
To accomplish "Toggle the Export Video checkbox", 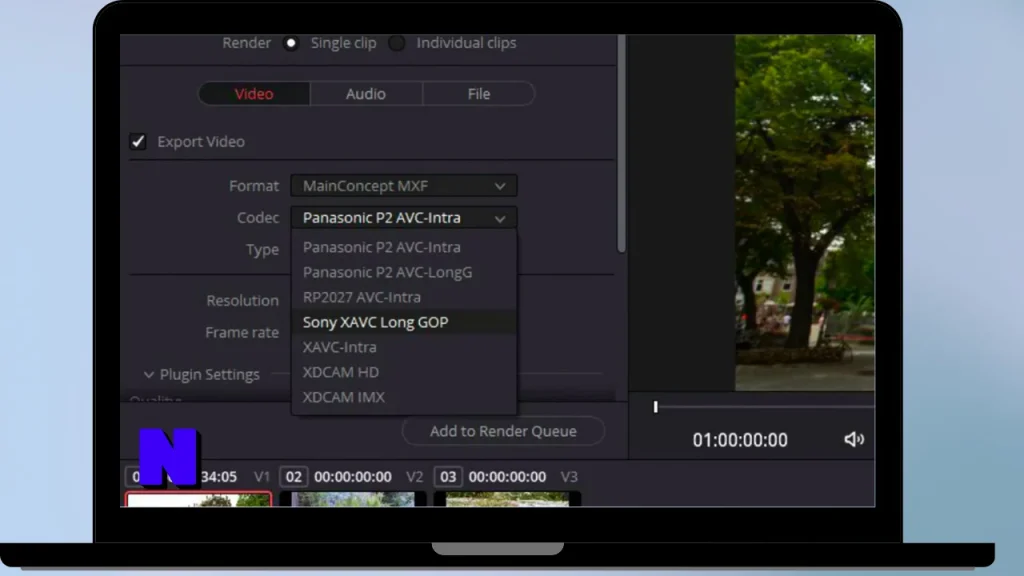I will 138,141.
